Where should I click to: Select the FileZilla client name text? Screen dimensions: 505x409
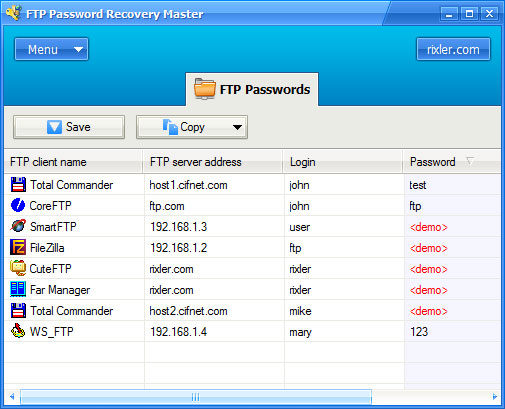[x=47, y=248]
